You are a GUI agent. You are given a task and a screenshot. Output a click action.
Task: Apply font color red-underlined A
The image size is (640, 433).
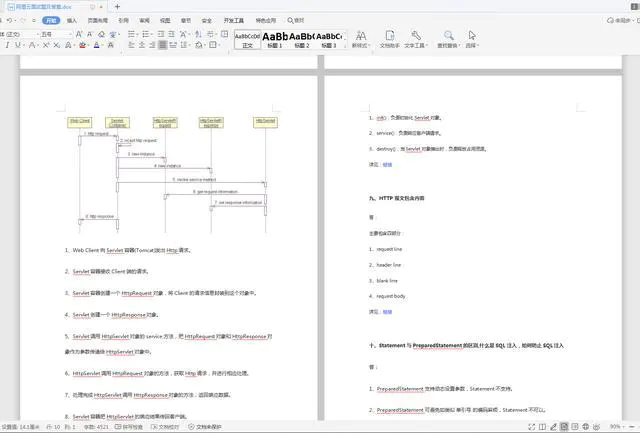[97, 45]
